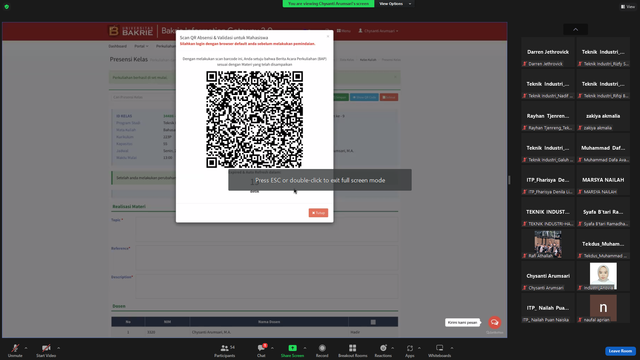Image resolution: width=640 pixels, height=360 pixels.
Task: Expand video options arrow beside Start Video
Action: coord(59,348)
